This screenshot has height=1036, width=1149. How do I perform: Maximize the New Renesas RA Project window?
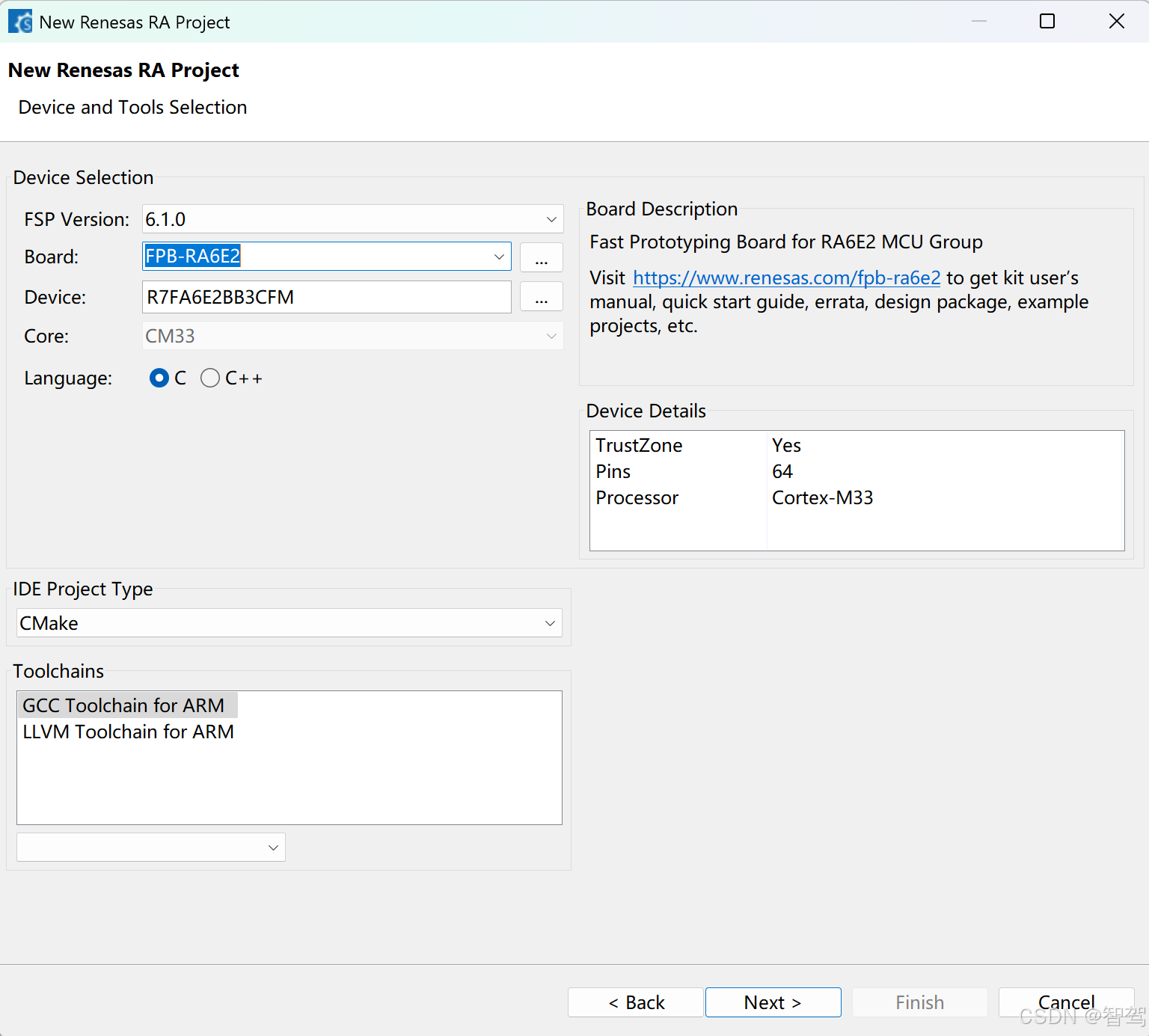(x=1047, y=21)
